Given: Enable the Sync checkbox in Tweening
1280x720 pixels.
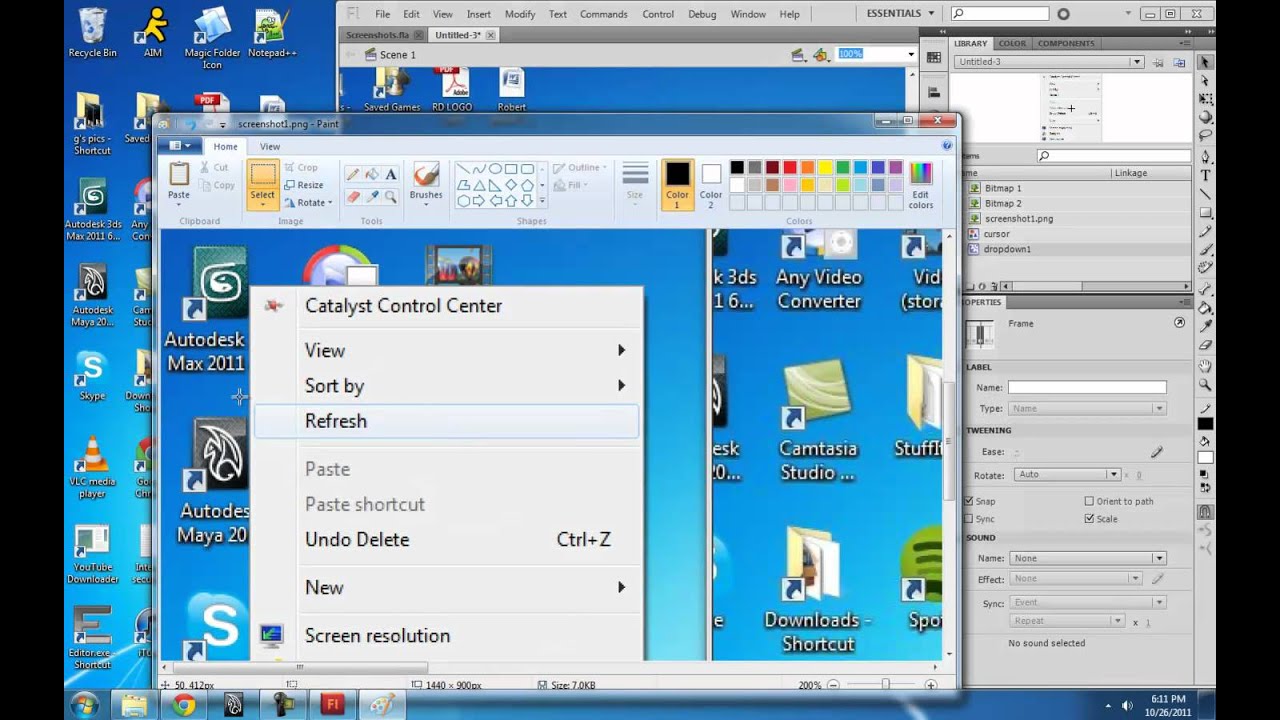Looking at the screenshot, I should [x=969, y=519].
